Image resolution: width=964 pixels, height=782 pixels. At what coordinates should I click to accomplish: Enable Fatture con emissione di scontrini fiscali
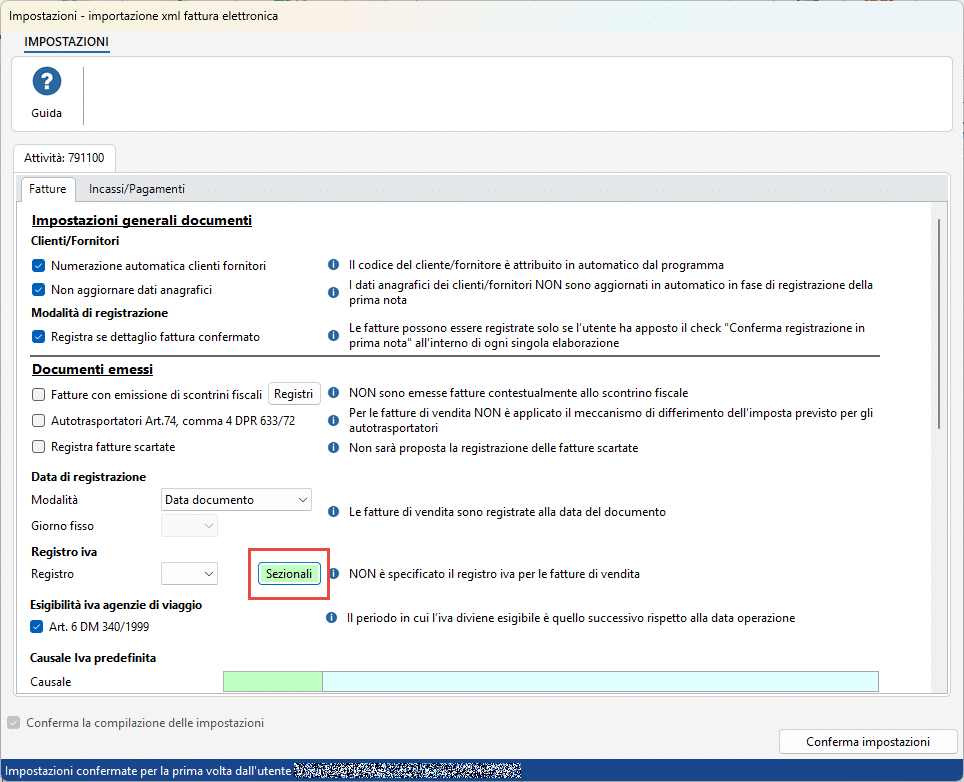tap(38, 395)
